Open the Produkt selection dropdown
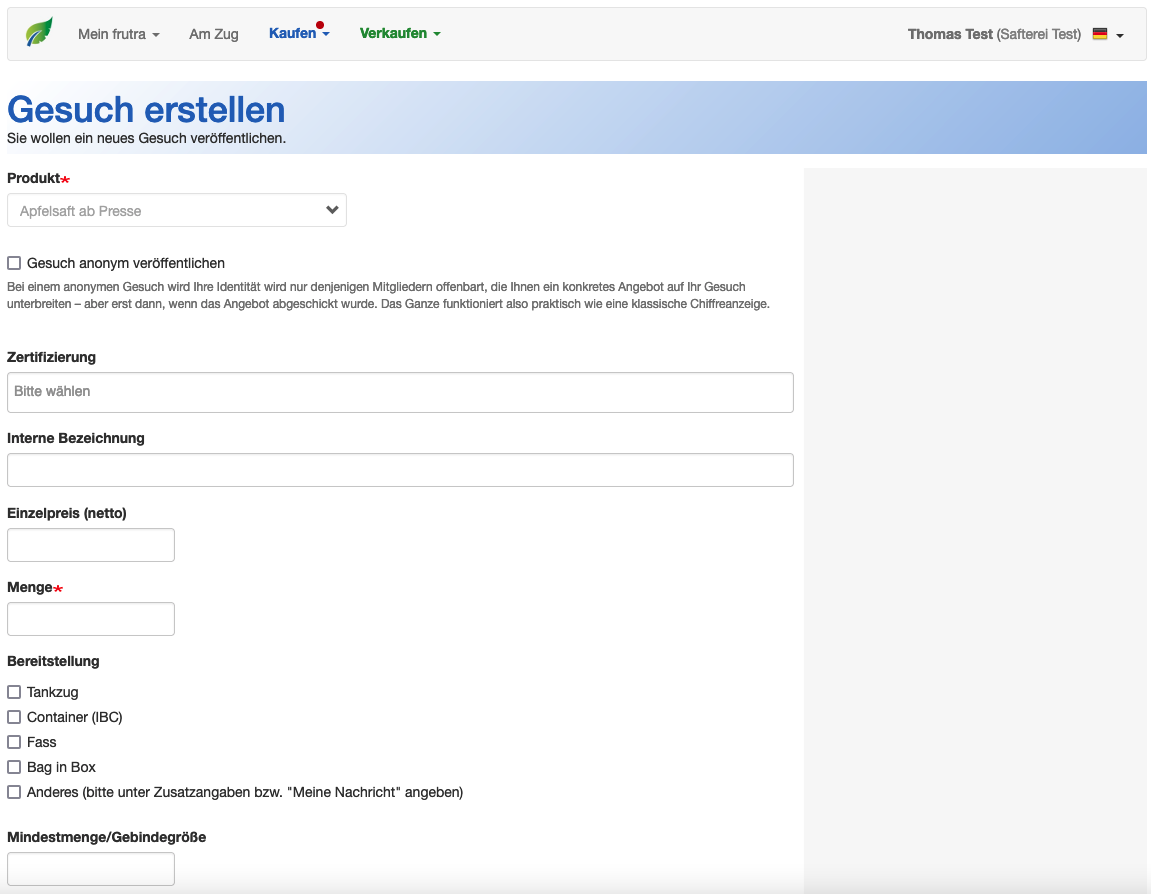1151x894 pixels. point(177,211)
